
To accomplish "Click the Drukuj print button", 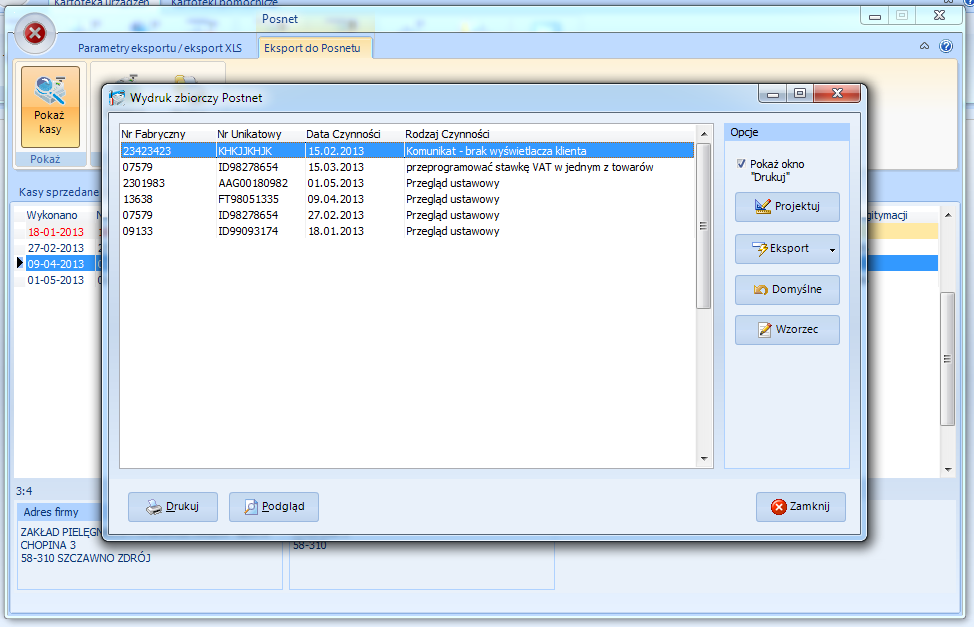I will click(x=173, y=506).
